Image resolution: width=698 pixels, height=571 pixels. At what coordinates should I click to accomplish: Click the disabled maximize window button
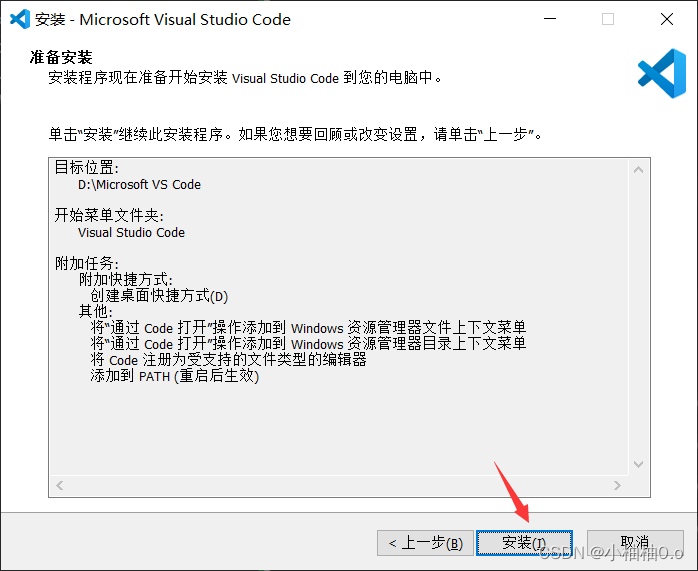(x=608, y=19)
